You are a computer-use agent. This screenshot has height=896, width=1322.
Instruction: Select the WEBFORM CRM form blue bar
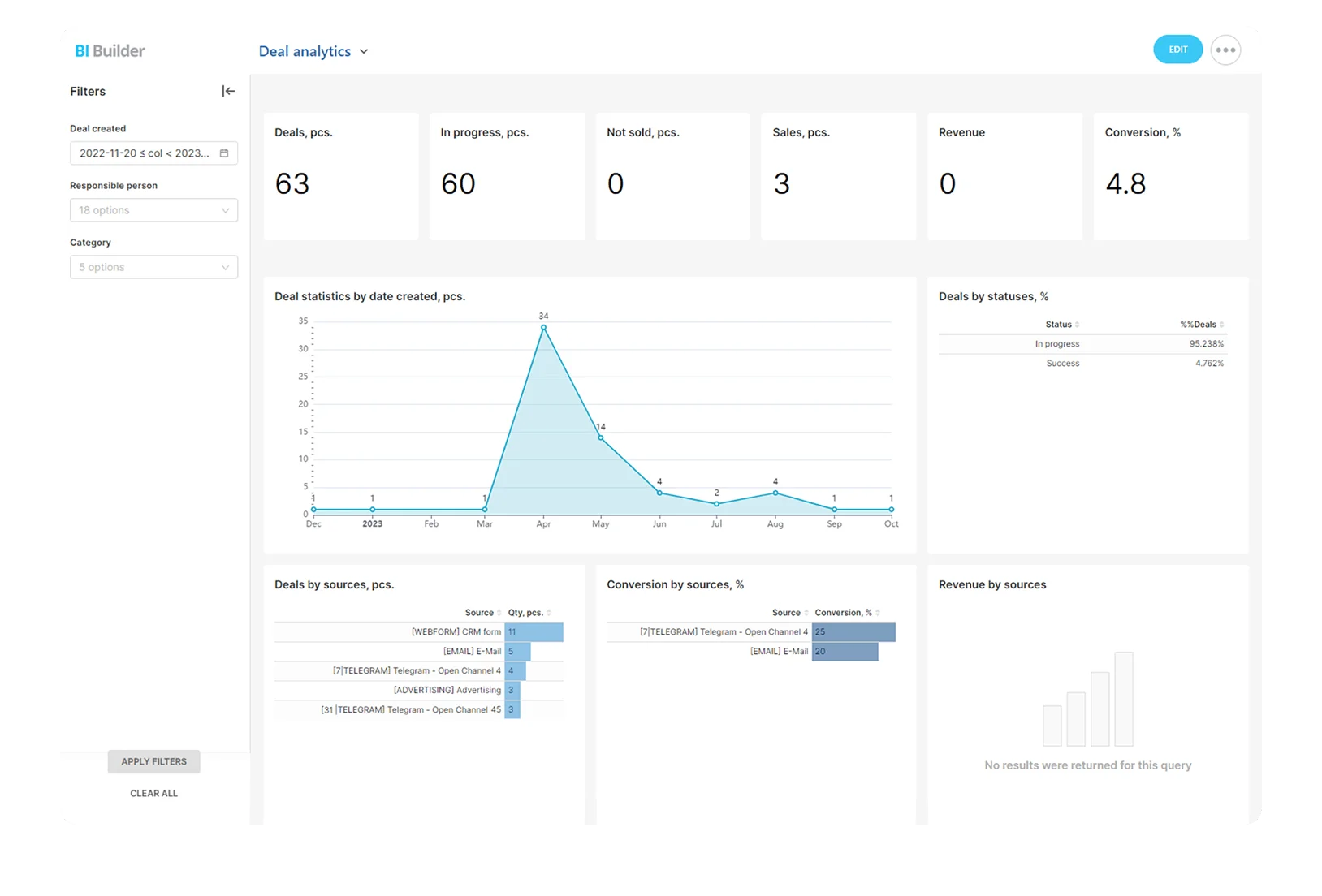(534, 632)
